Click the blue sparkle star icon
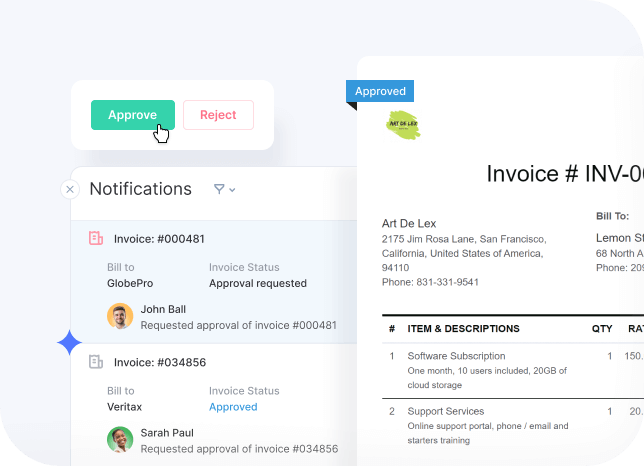Image resolution: width=644 pixels, height=466 pixels. pyautogui.click(x=70, y=343)
